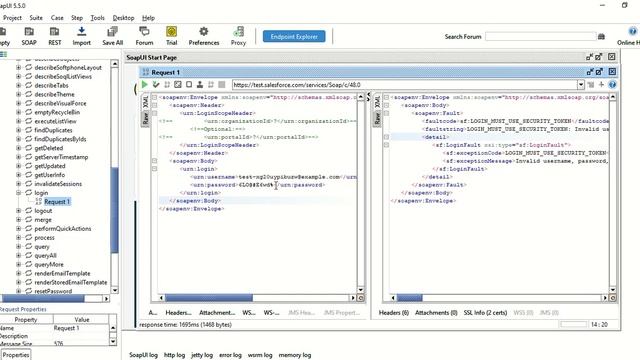Open response Headers (6) tab

pyautogui.click(x=393, y=313)
